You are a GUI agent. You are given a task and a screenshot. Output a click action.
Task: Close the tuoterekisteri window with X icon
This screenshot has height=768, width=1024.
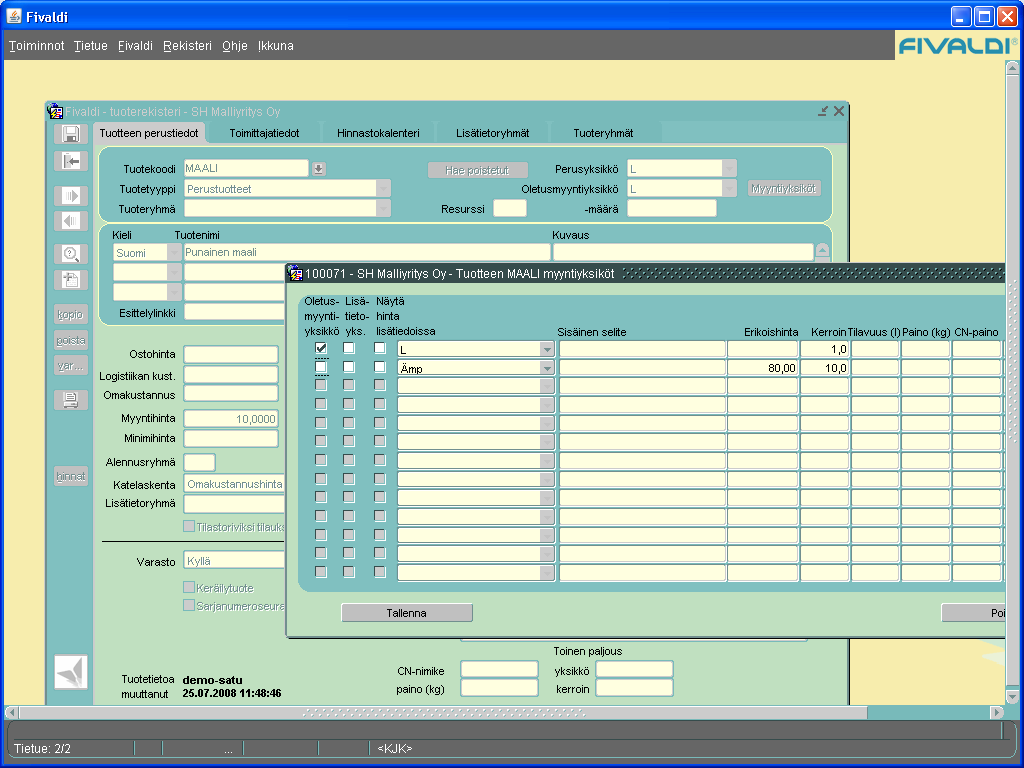tap(839, 111)
